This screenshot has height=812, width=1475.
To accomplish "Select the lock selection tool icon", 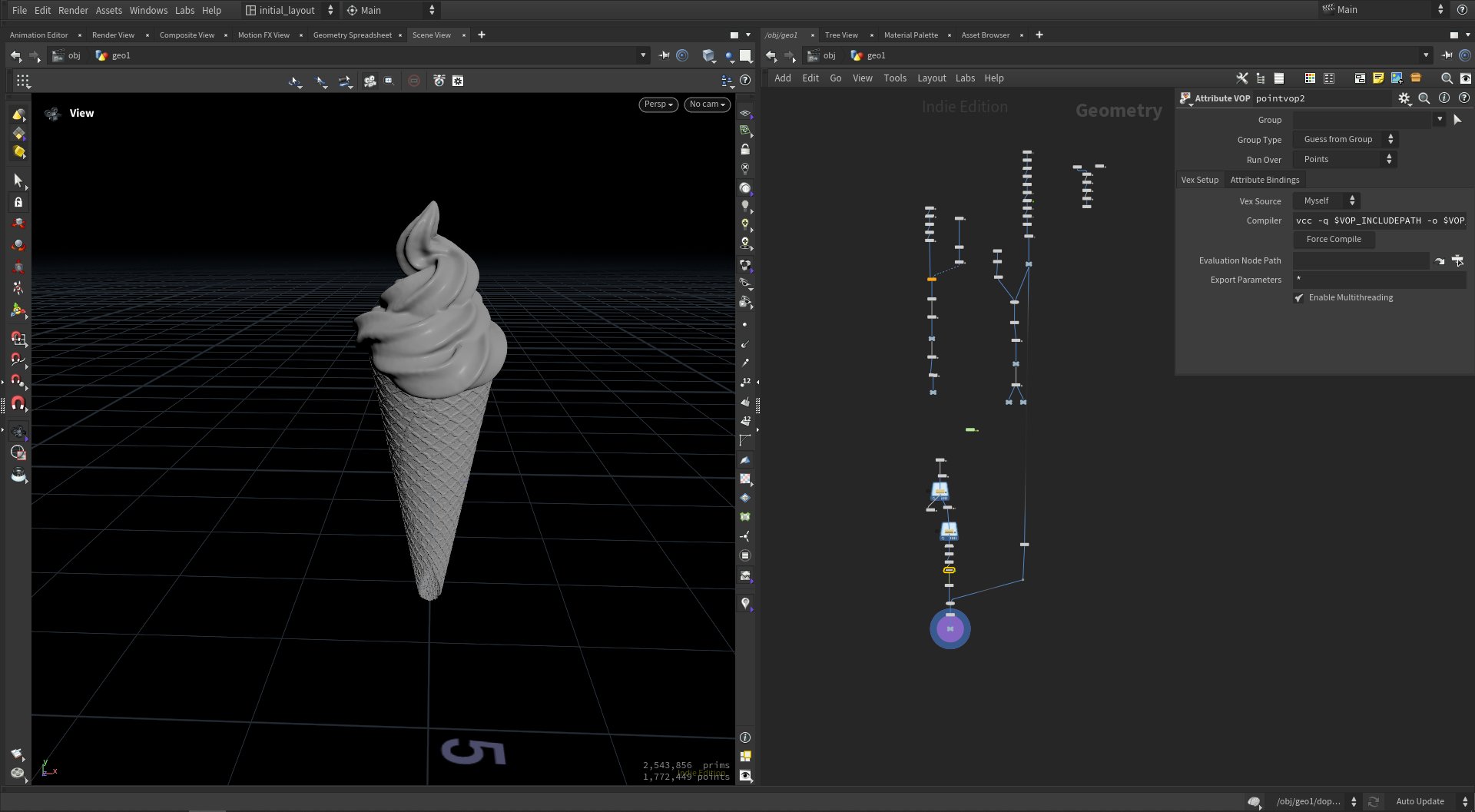I will [x=18, y=202].
